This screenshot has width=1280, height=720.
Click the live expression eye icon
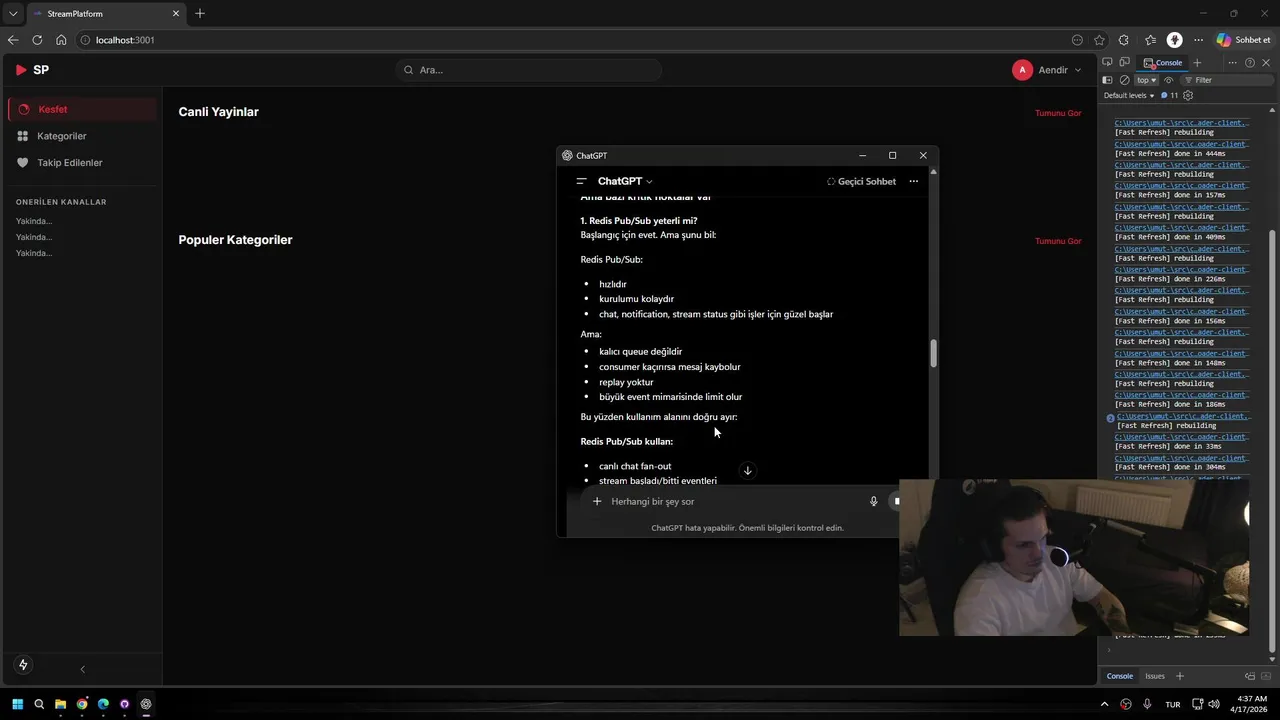click(x=1168, y=80)
